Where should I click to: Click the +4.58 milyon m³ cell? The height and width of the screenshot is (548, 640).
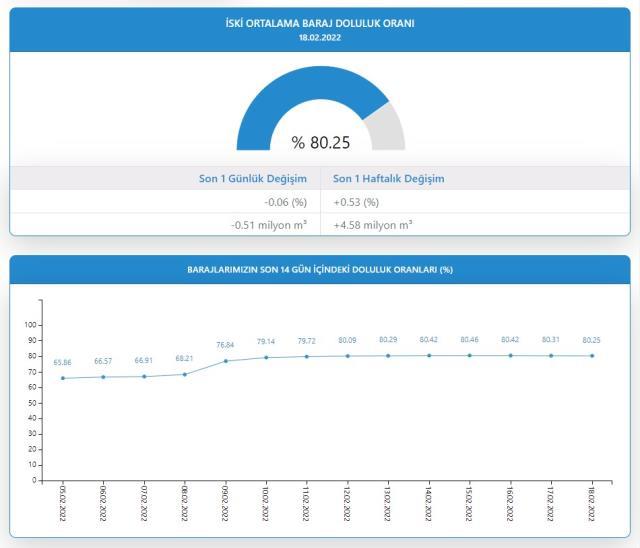(373, 225)
